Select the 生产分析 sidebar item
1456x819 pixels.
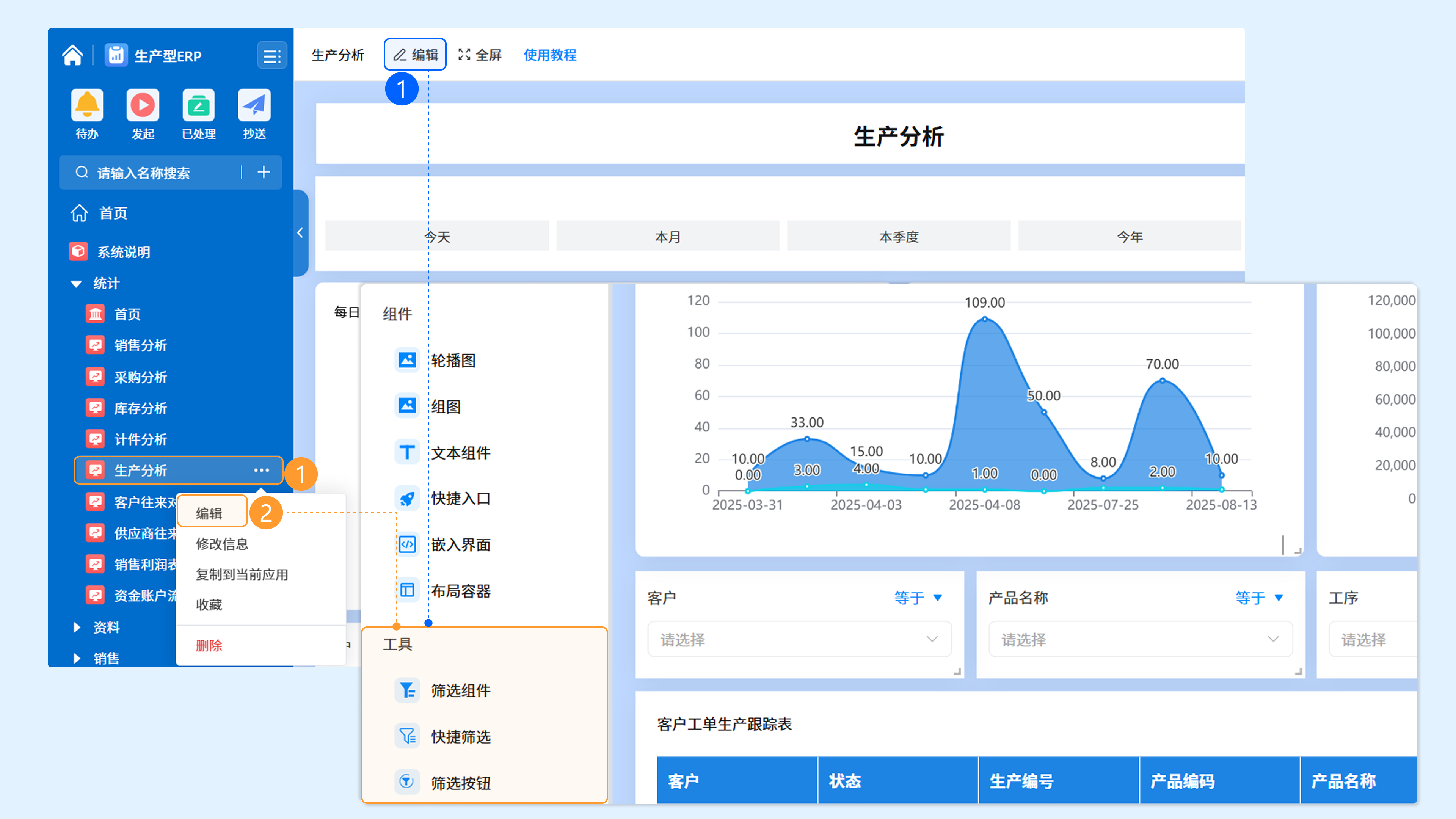click(x=178, y=470)
